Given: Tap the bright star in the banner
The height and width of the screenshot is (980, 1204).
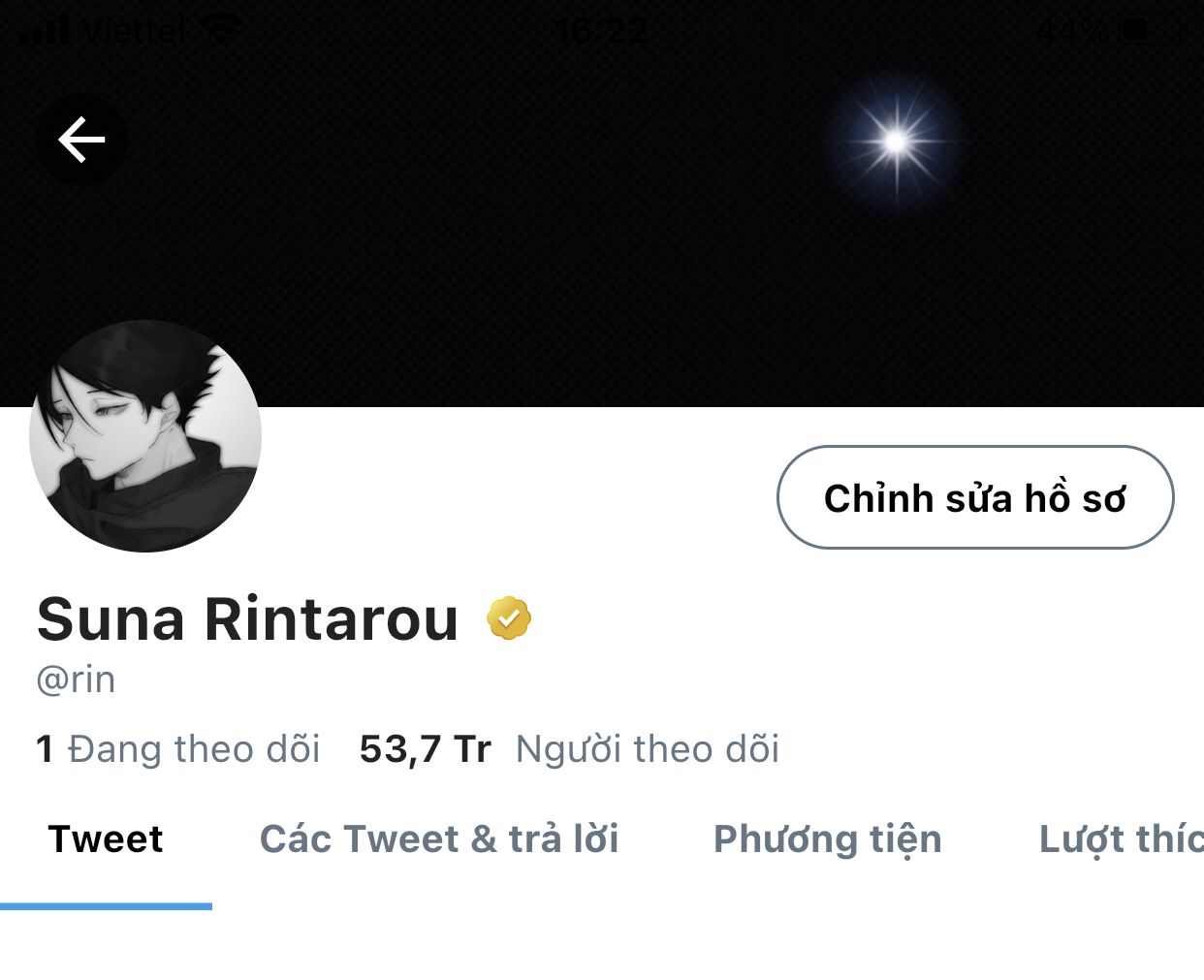Looking at the screenshot, I should click(x=896, y=142).
